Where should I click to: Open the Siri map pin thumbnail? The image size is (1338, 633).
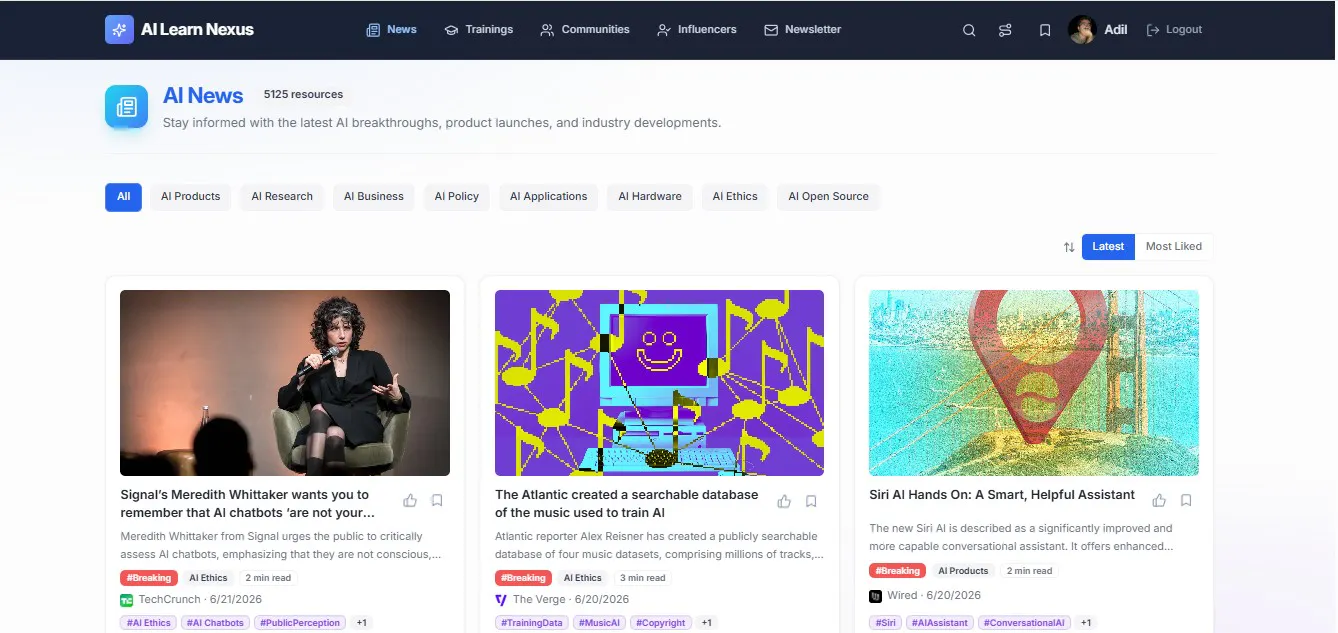pyautogui.click(x=1034, y=383)
